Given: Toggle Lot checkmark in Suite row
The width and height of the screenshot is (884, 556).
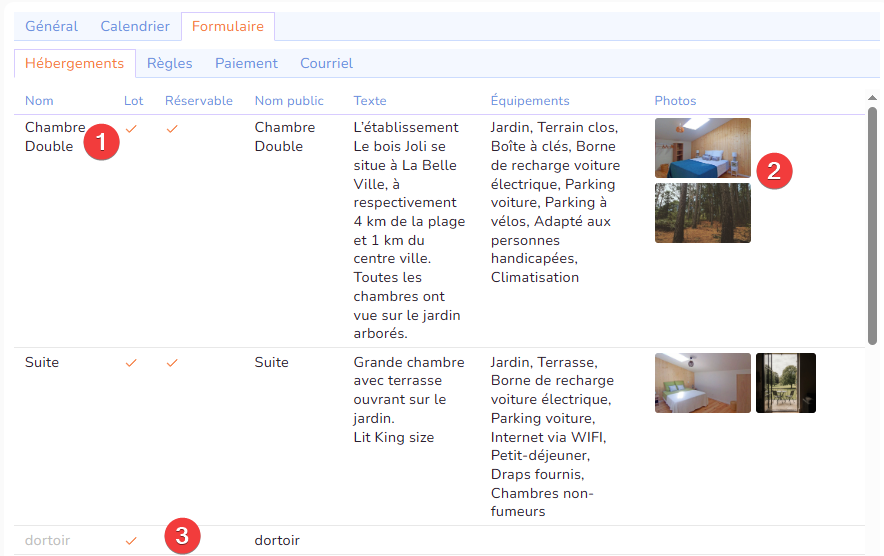Looking at the screenshot, I should coord(131,363).
